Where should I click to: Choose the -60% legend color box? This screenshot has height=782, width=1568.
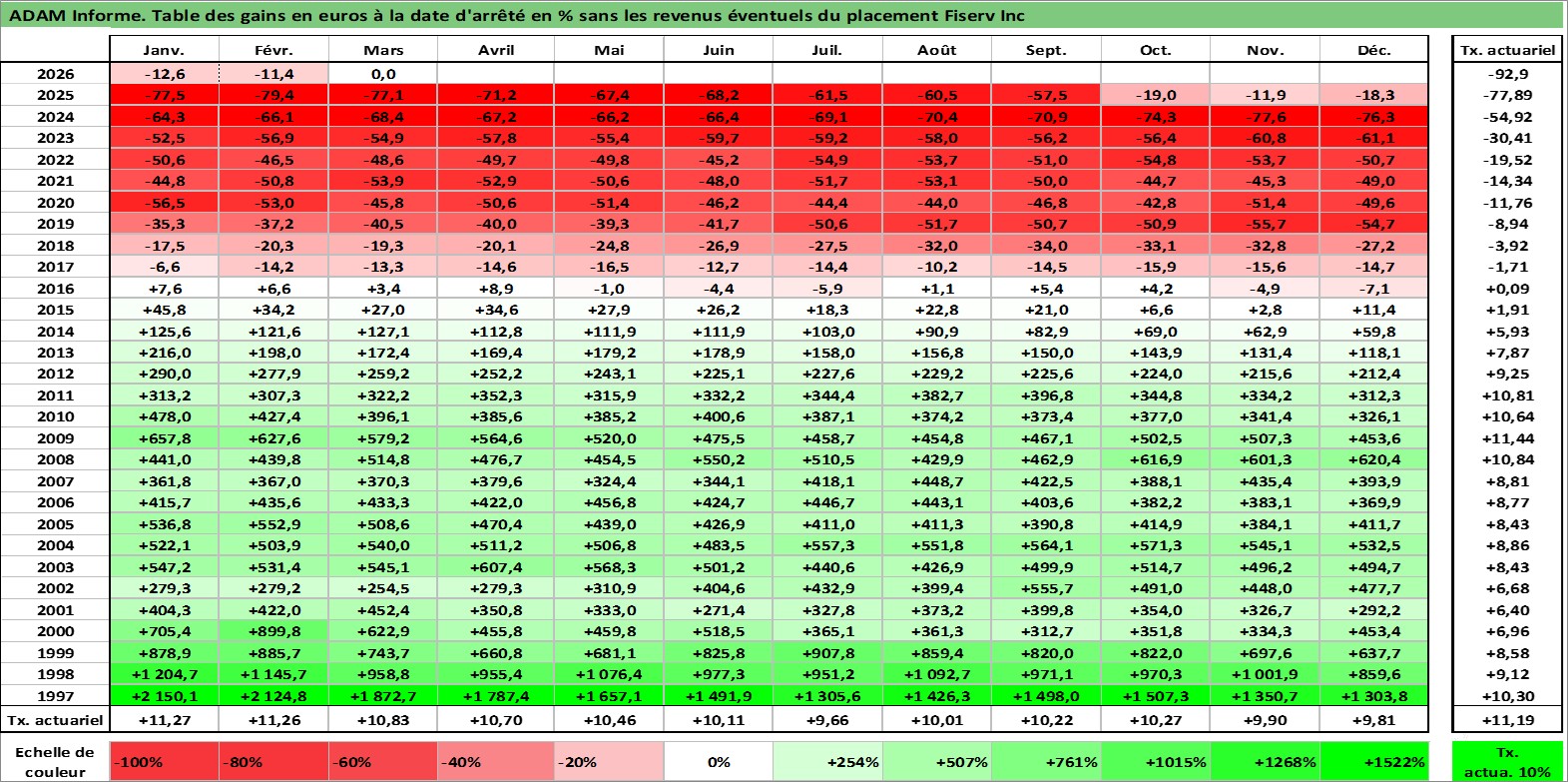tap(383, 761)
